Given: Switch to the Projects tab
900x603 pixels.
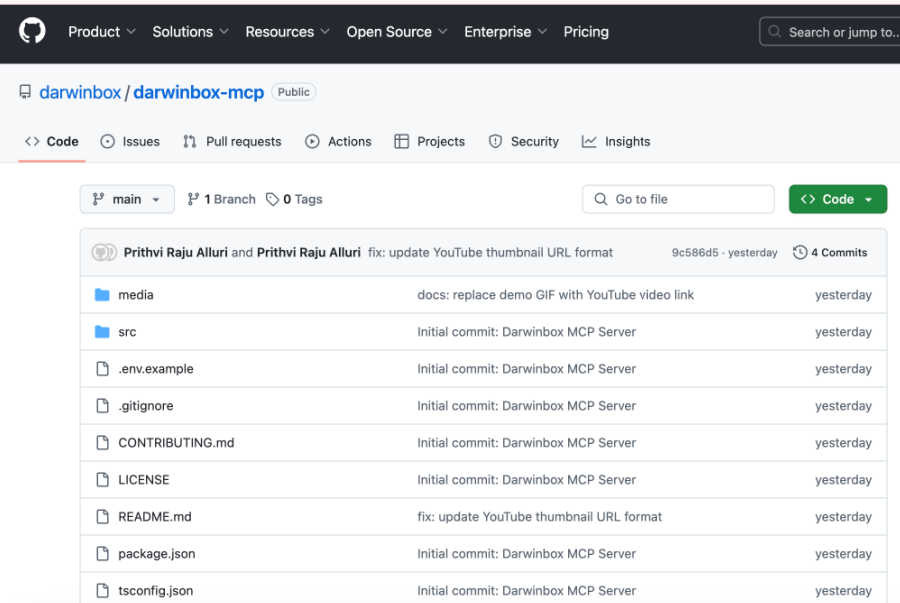Looking at the screenshot, I should (430, 142).
